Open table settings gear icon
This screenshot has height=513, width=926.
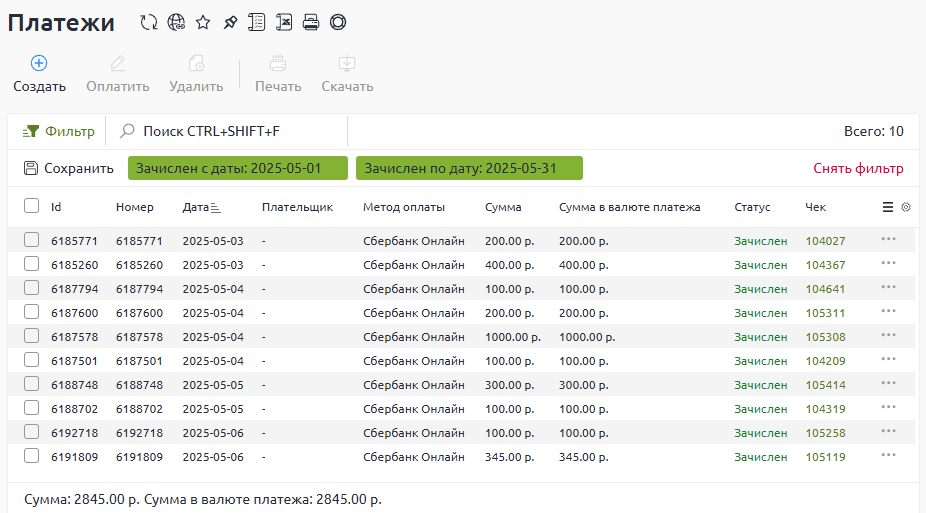906,207
